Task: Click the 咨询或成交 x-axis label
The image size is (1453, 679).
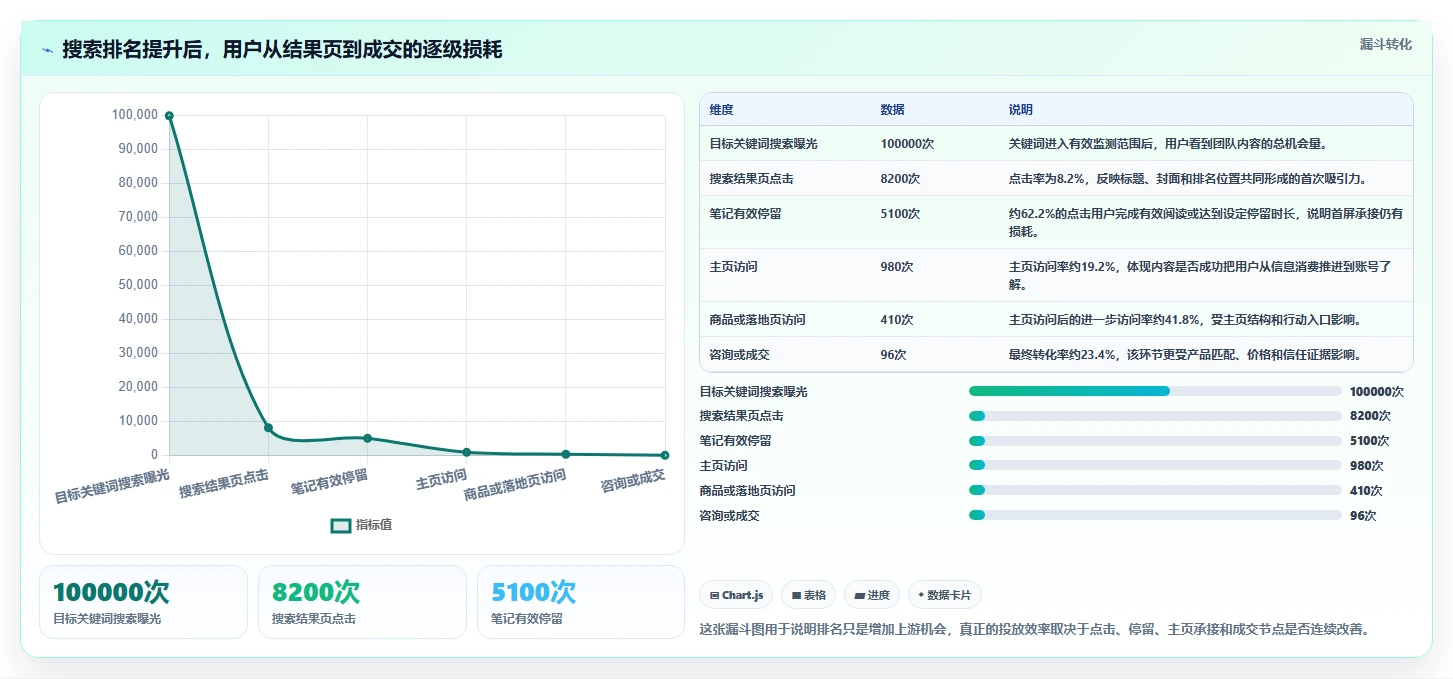Action: click(x=633, y=481)
